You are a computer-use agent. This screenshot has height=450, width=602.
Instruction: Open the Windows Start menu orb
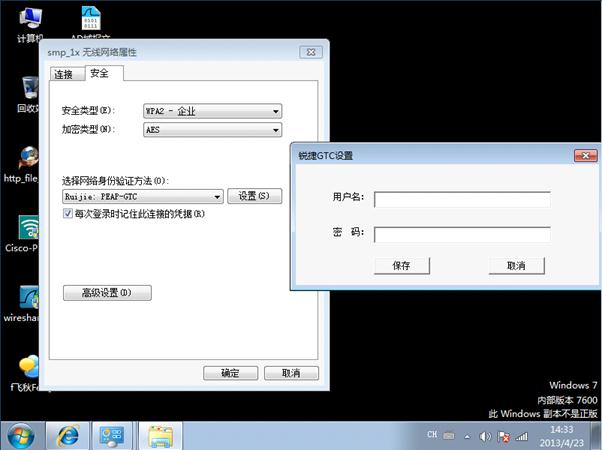pos(21,436)
